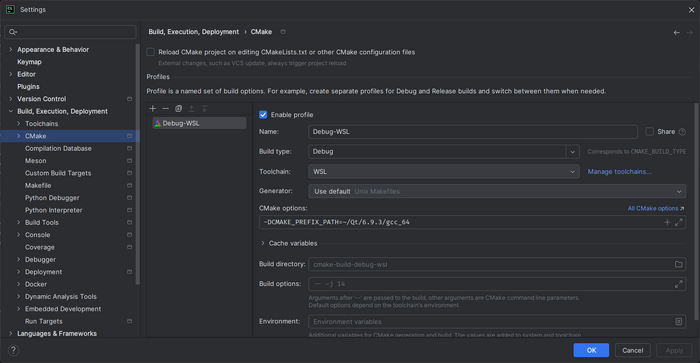The width and height of the screenshot is (700, 363).
Task: Click the Debug-WSL profile entry
Action: pyautogui.click(x=199, y=123)
